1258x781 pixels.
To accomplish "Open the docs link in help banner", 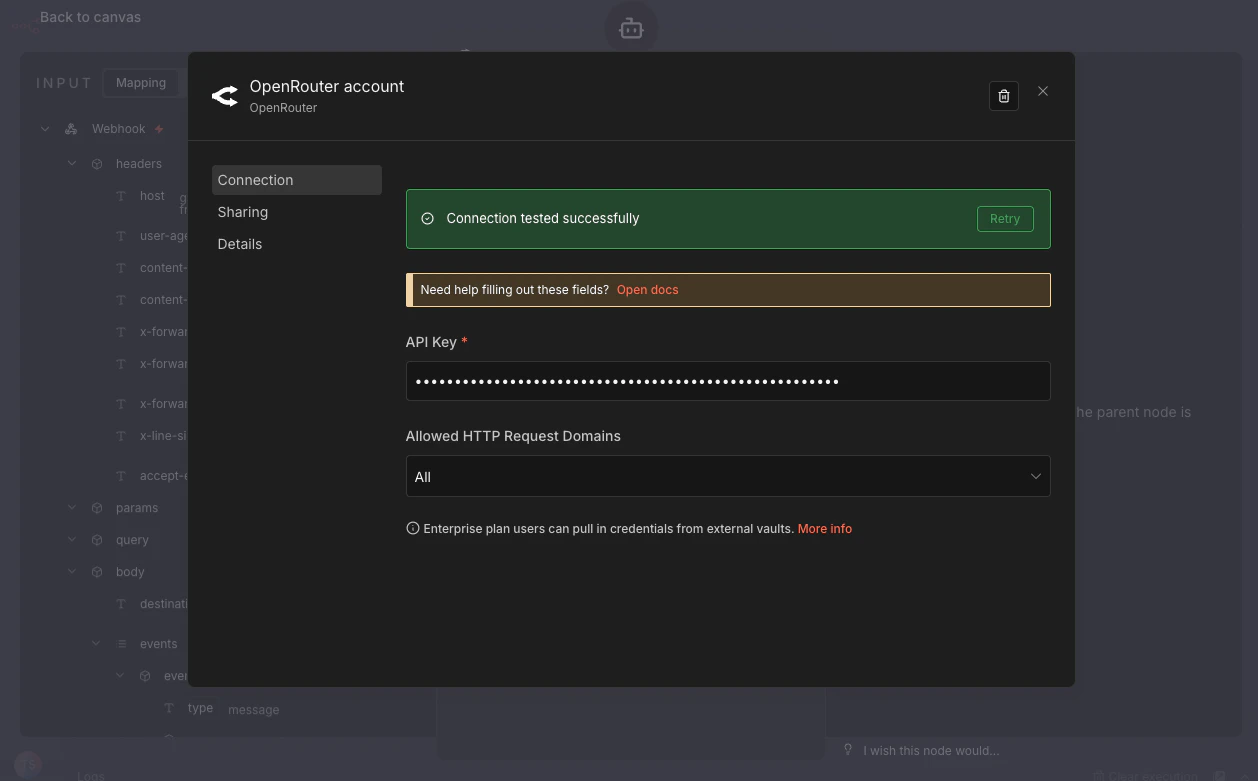I will [x=647, y=290].
